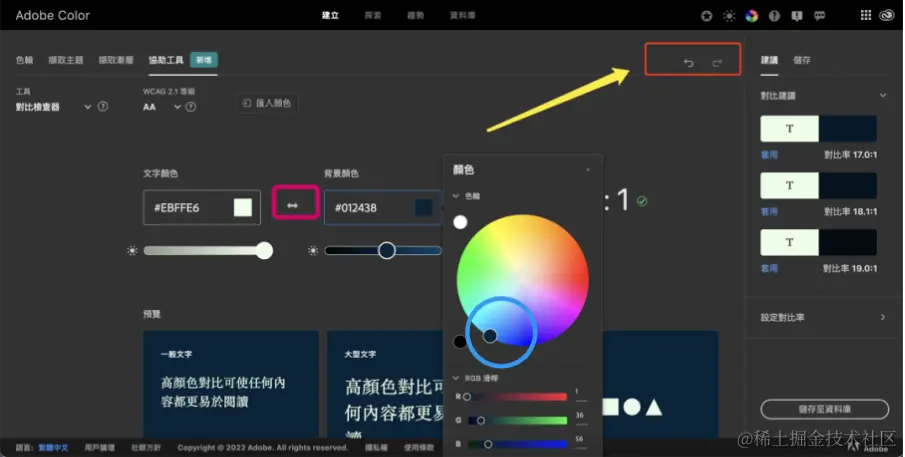Click the #EBFFE6 text color hex field
This screenshot has width=905, height=457.
pyautogui.click(x=201, y=208)
